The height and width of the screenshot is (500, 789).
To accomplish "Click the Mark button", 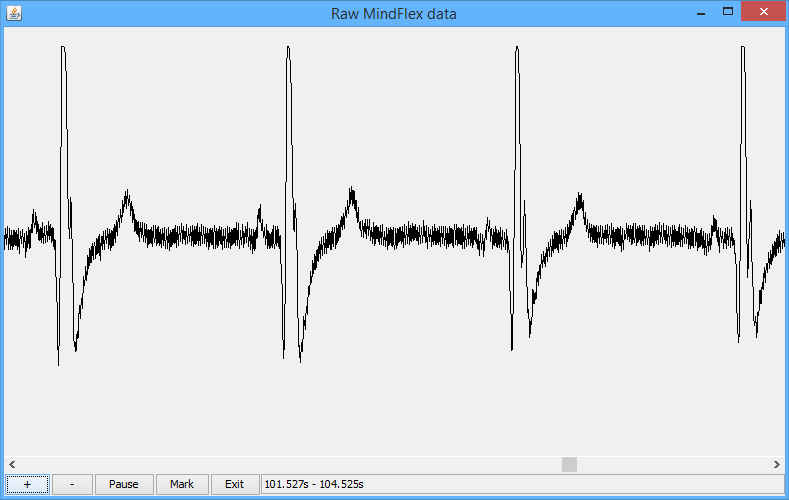I will [x=182, y=484].
